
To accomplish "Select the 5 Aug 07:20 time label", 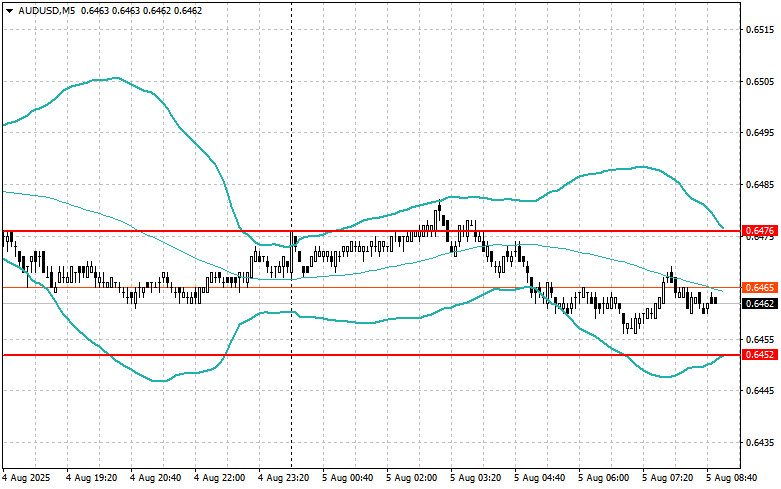I will pyautogui.click(x=667, y=478).
